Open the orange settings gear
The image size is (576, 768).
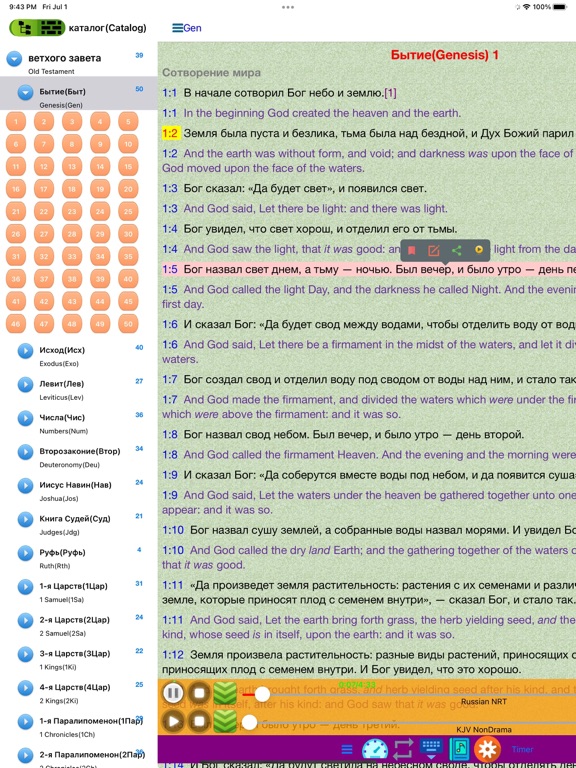tap(487, 749)
